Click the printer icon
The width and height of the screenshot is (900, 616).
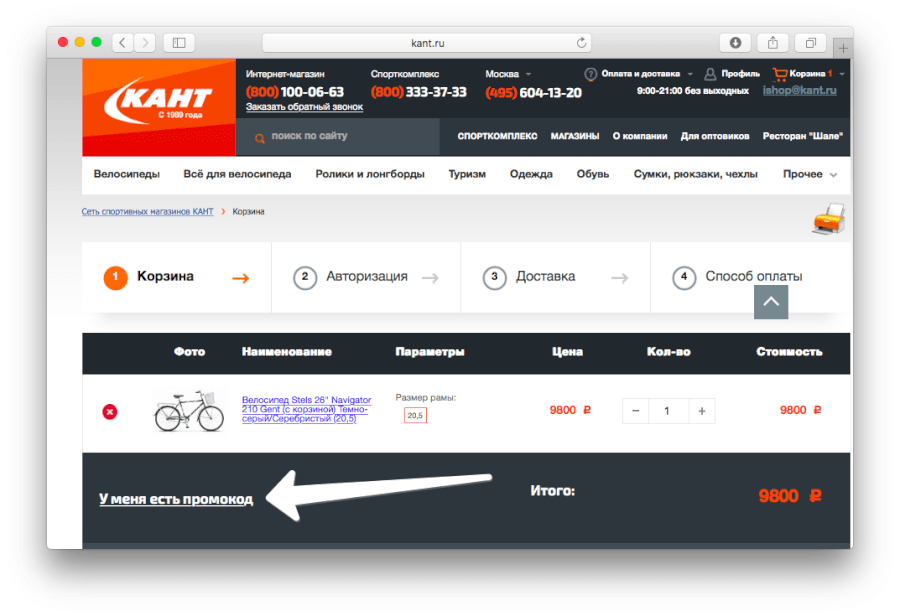[830, 217]
